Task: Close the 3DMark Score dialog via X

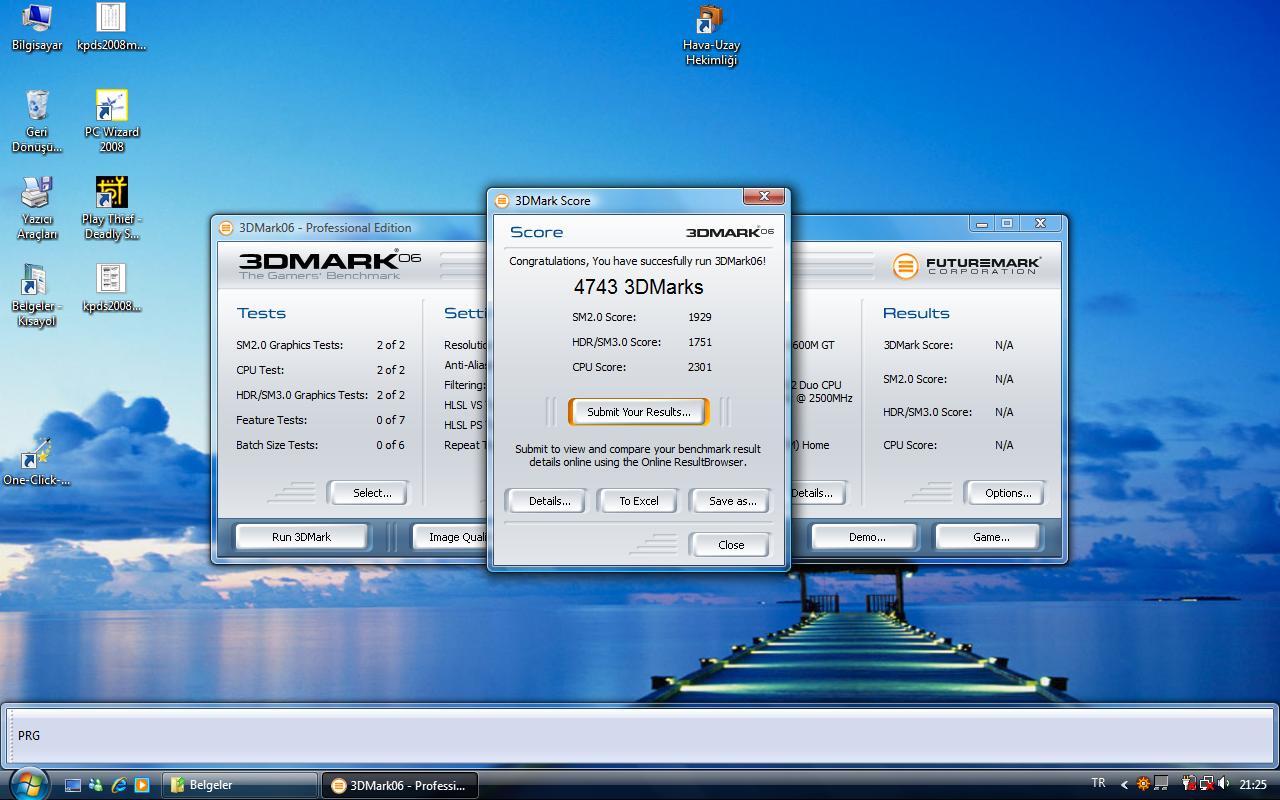Action: click(x=764, y=197)
